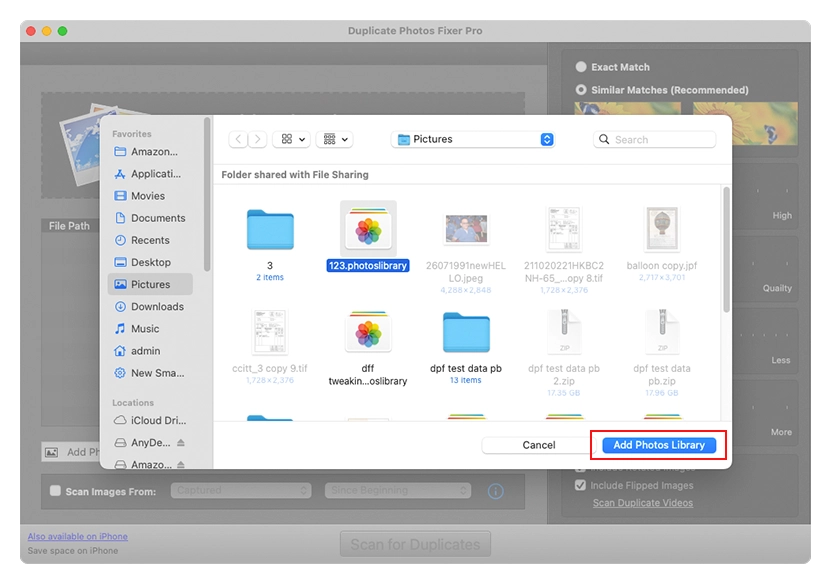Screen dimensions: 831x584
Task: Open Also available on iPhone link
Action: (77, 536)
